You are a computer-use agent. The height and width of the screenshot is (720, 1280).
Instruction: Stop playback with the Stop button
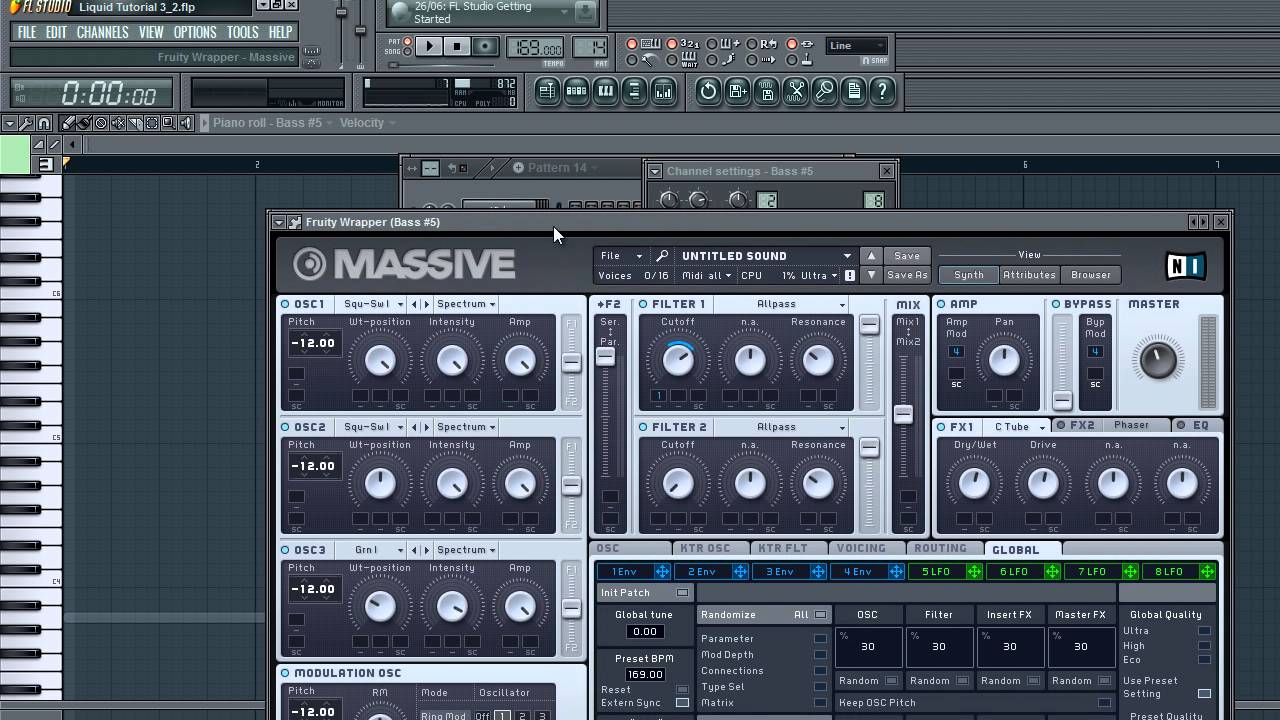457,46
